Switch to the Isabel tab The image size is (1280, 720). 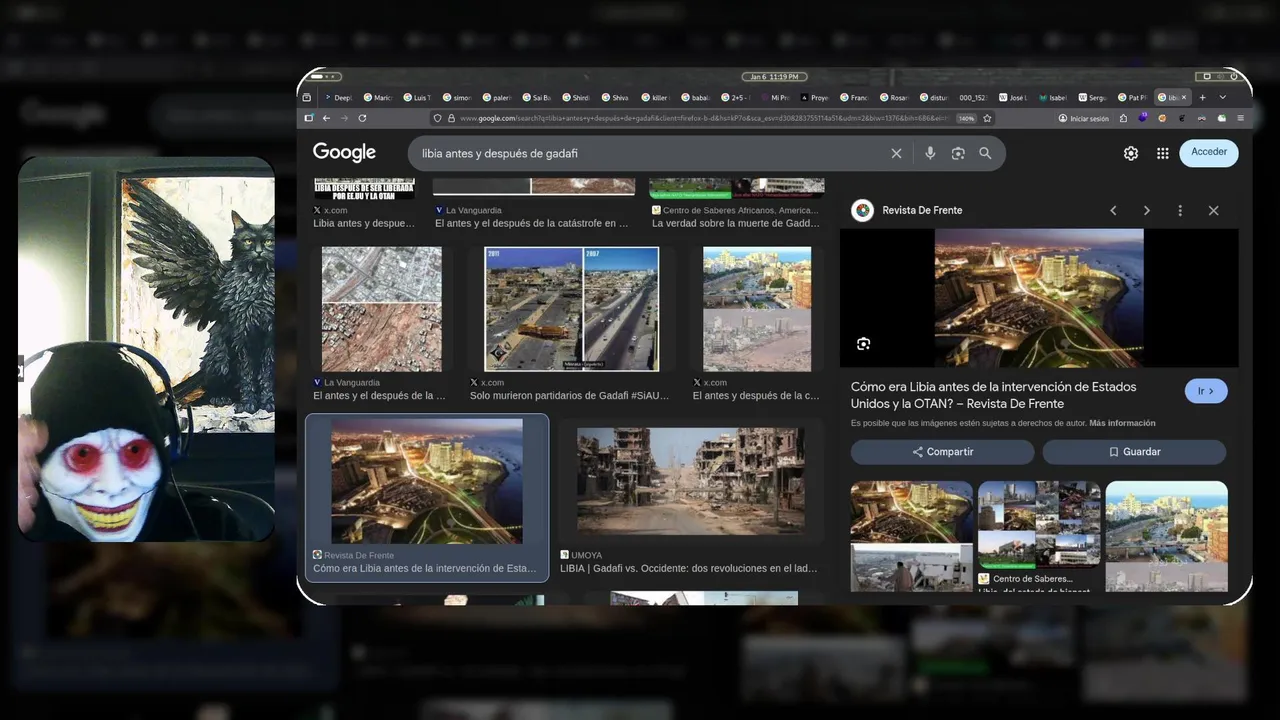pyautogui.click(x=1053, y=97)
